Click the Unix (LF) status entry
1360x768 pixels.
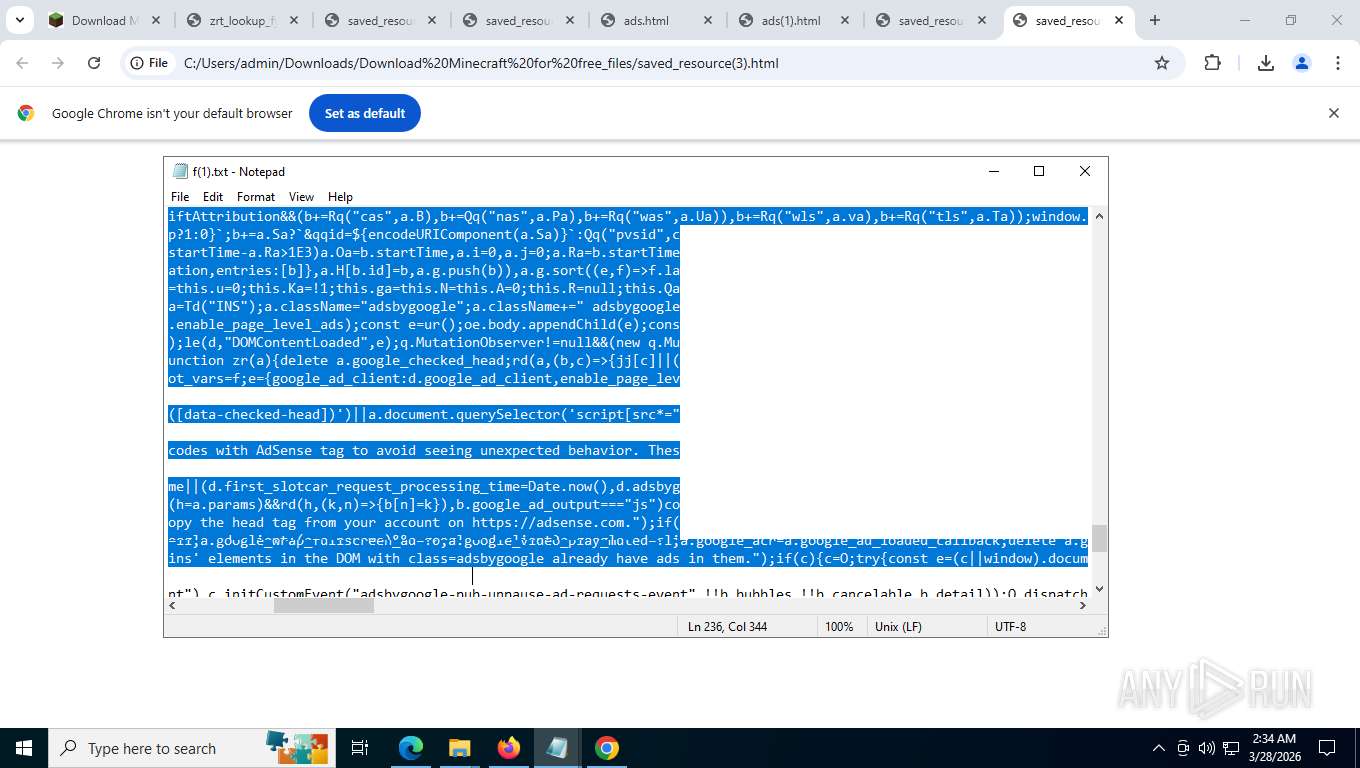pos(898,627)
